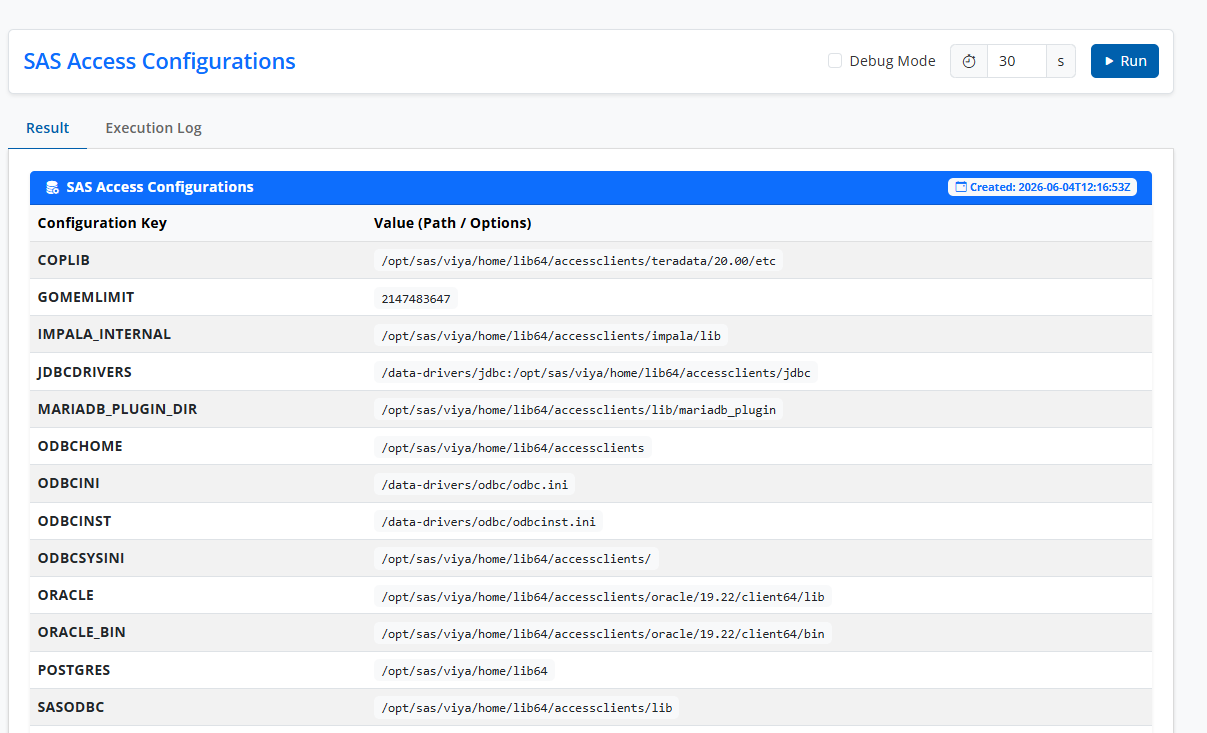This screenshot has width=1207, height=733.
Task: Select the GOMEMLIMIT configuration key
Action: tap(86, 297)
